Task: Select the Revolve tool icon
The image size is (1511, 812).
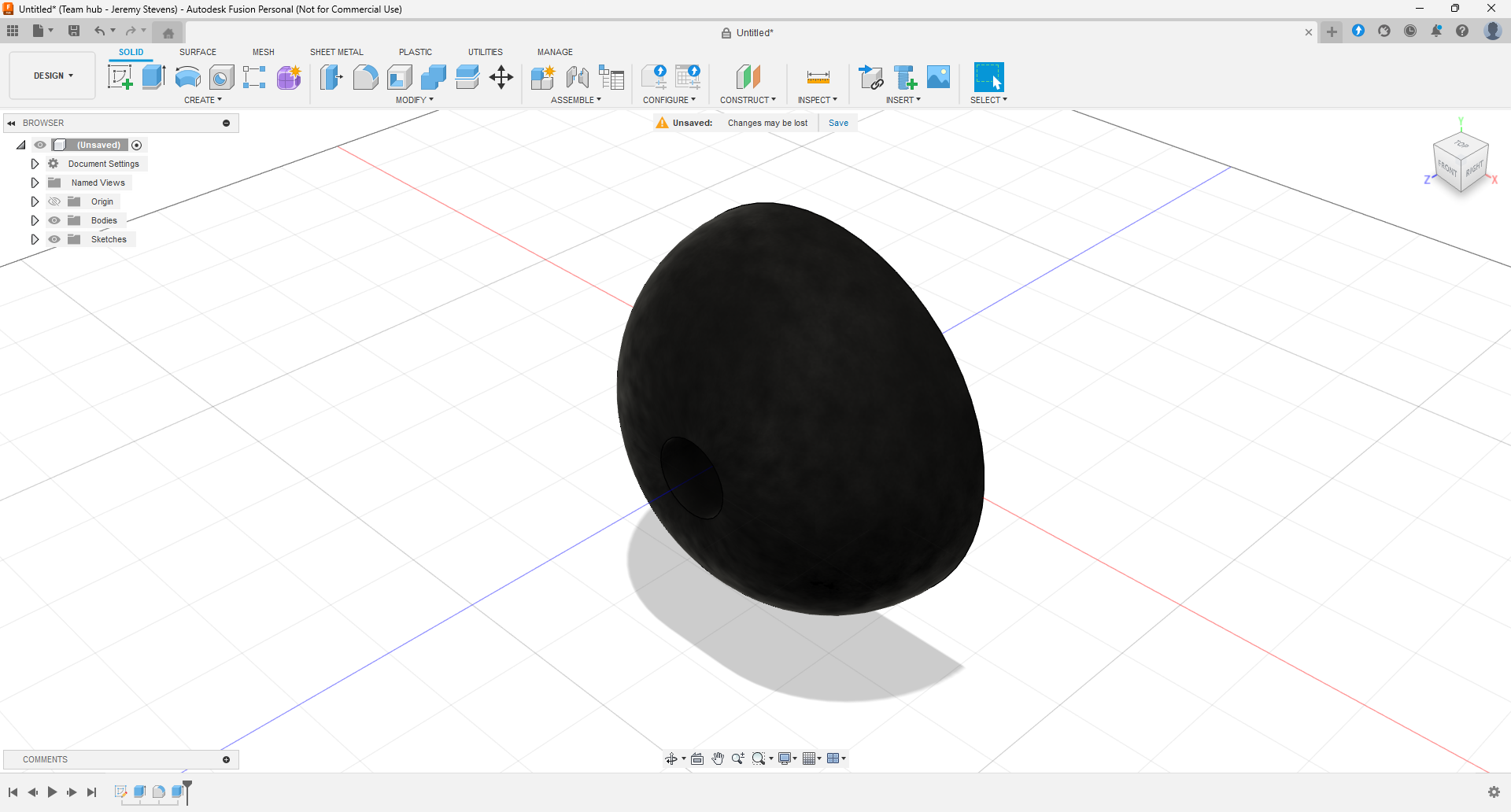Action: click(187, 77)
